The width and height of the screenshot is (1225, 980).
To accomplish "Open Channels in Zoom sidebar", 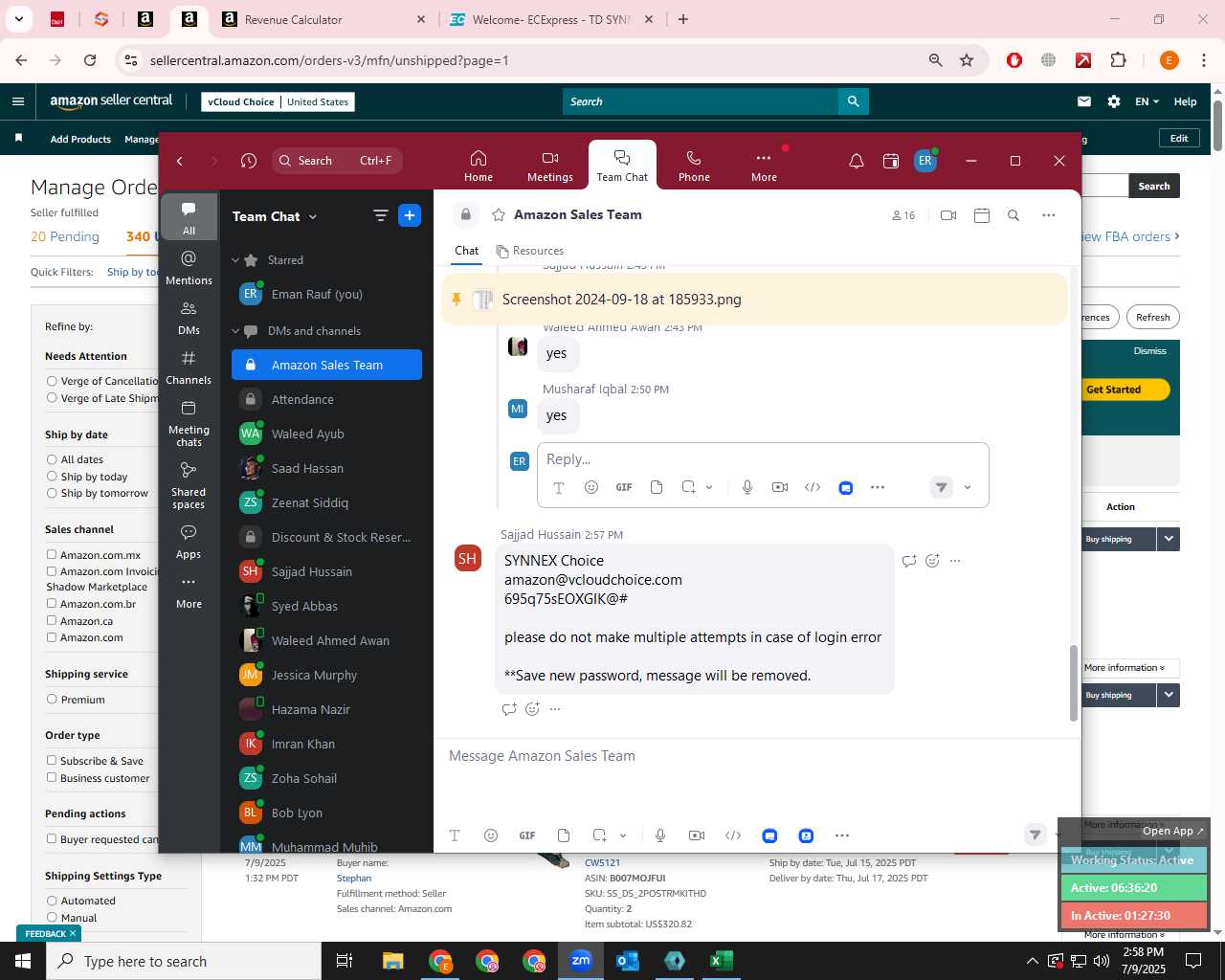I will pos(189,367).
